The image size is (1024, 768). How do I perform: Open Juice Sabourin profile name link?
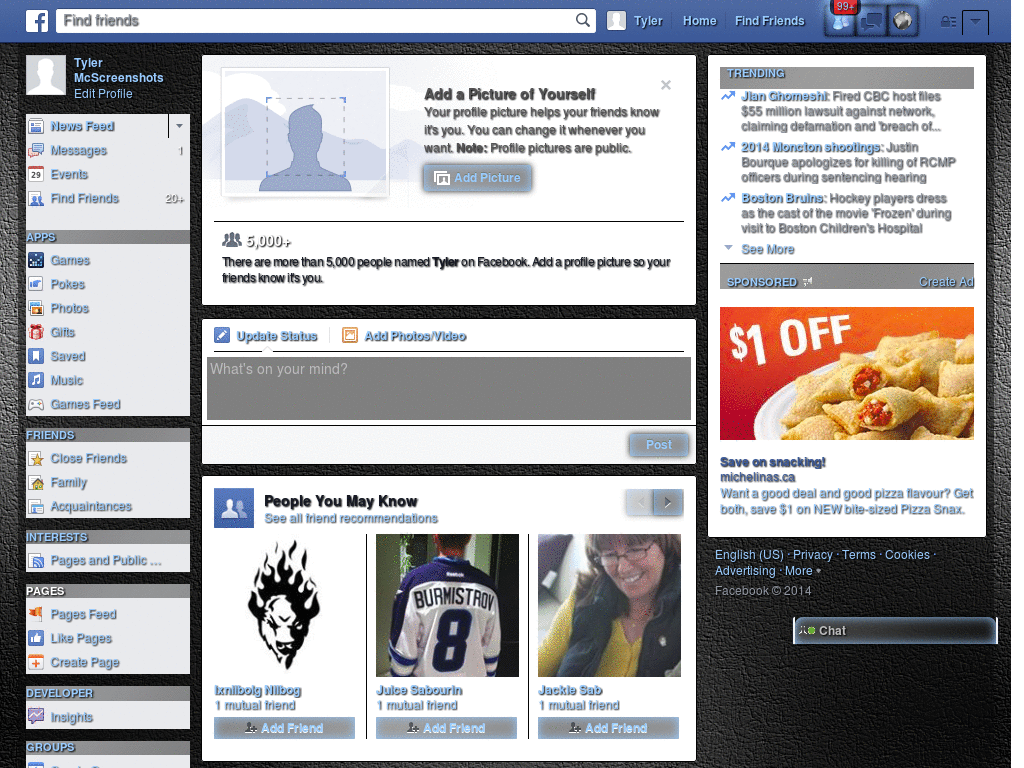coord(419,690)
